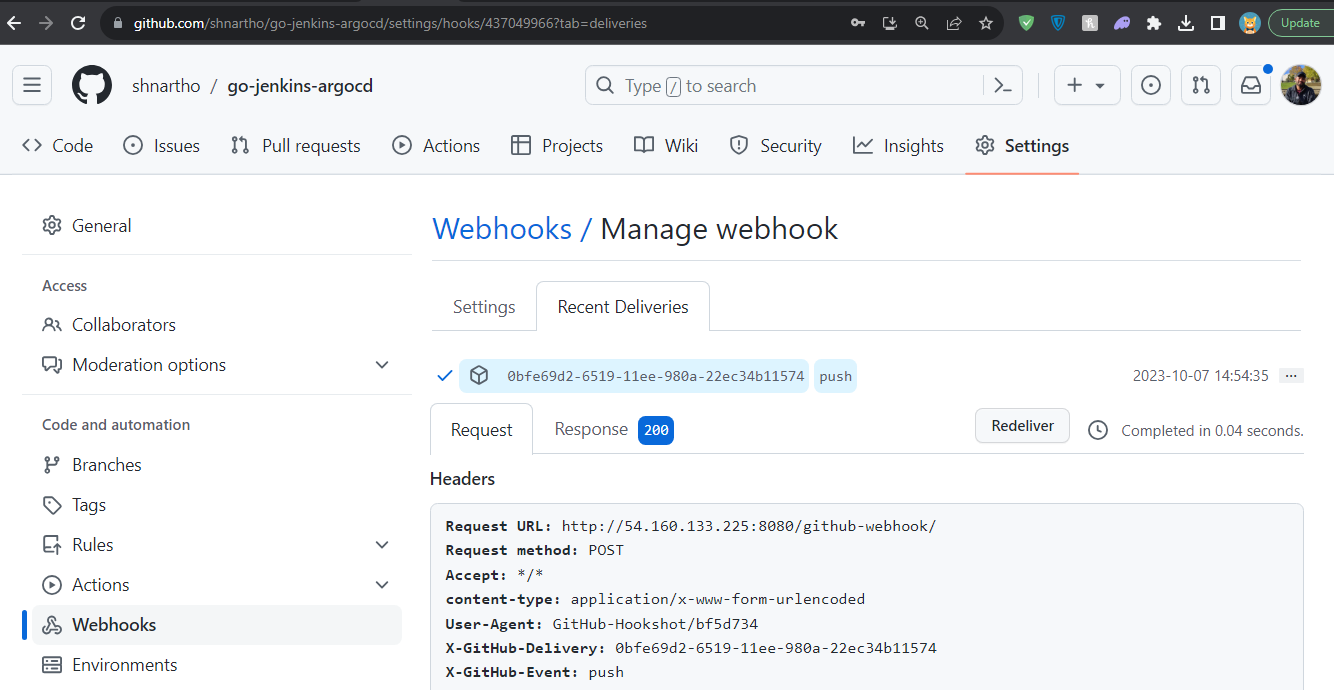Select the Recent Deliveries tab
The width and height of the screenshot is (1334, 690).
coord(623,307)
